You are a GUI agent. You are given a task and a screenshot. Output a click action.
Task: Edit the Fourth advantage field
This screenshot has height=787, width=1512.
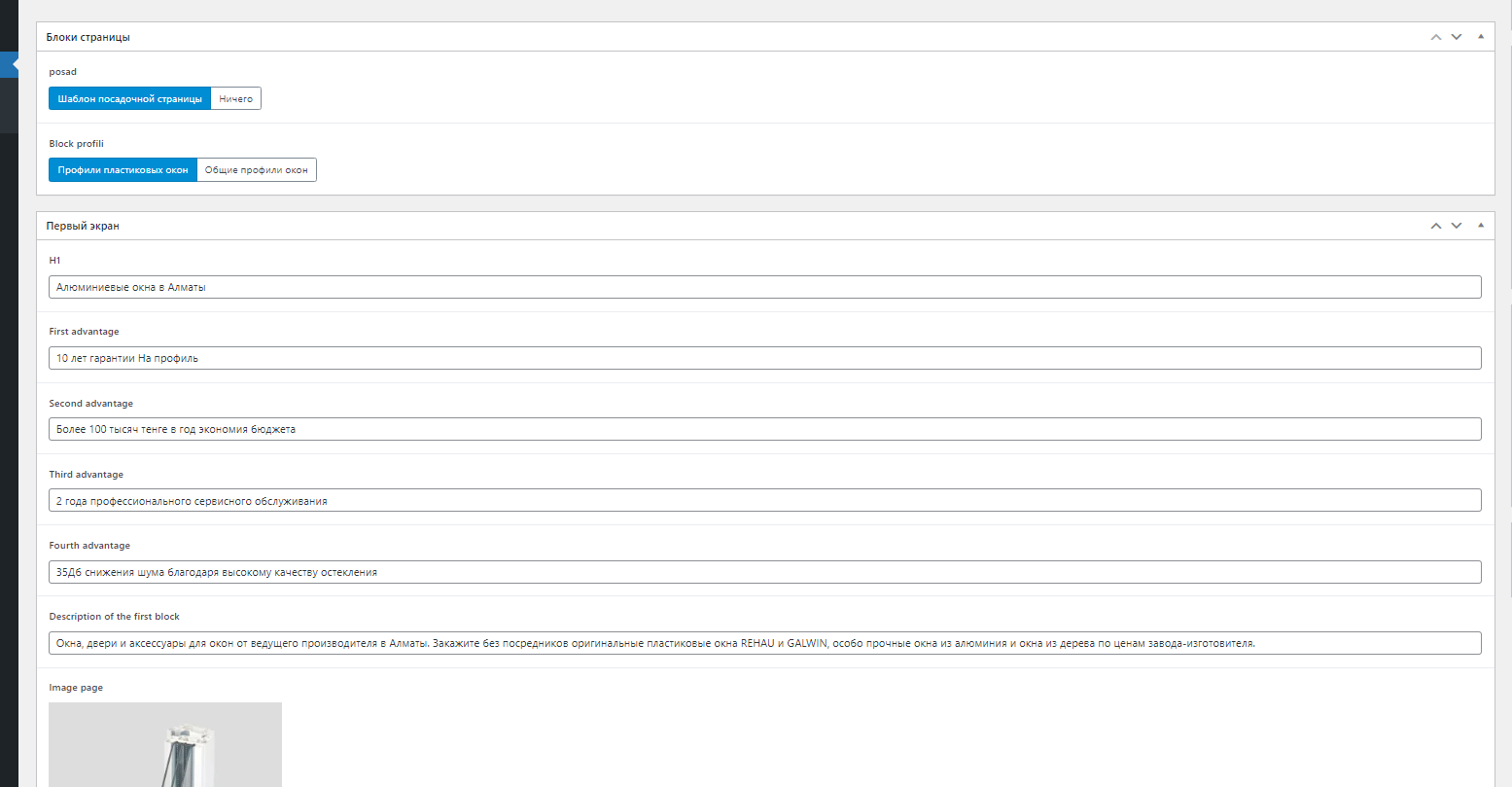pos(765,571)
